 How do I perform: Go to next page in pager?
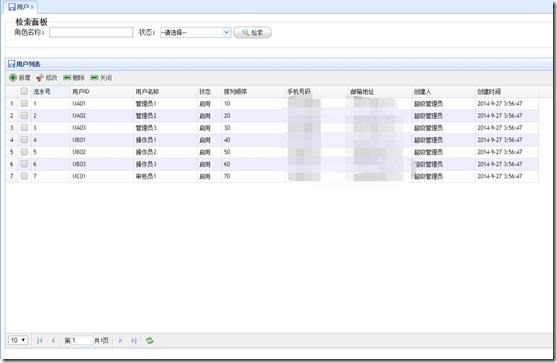point(120,341)
